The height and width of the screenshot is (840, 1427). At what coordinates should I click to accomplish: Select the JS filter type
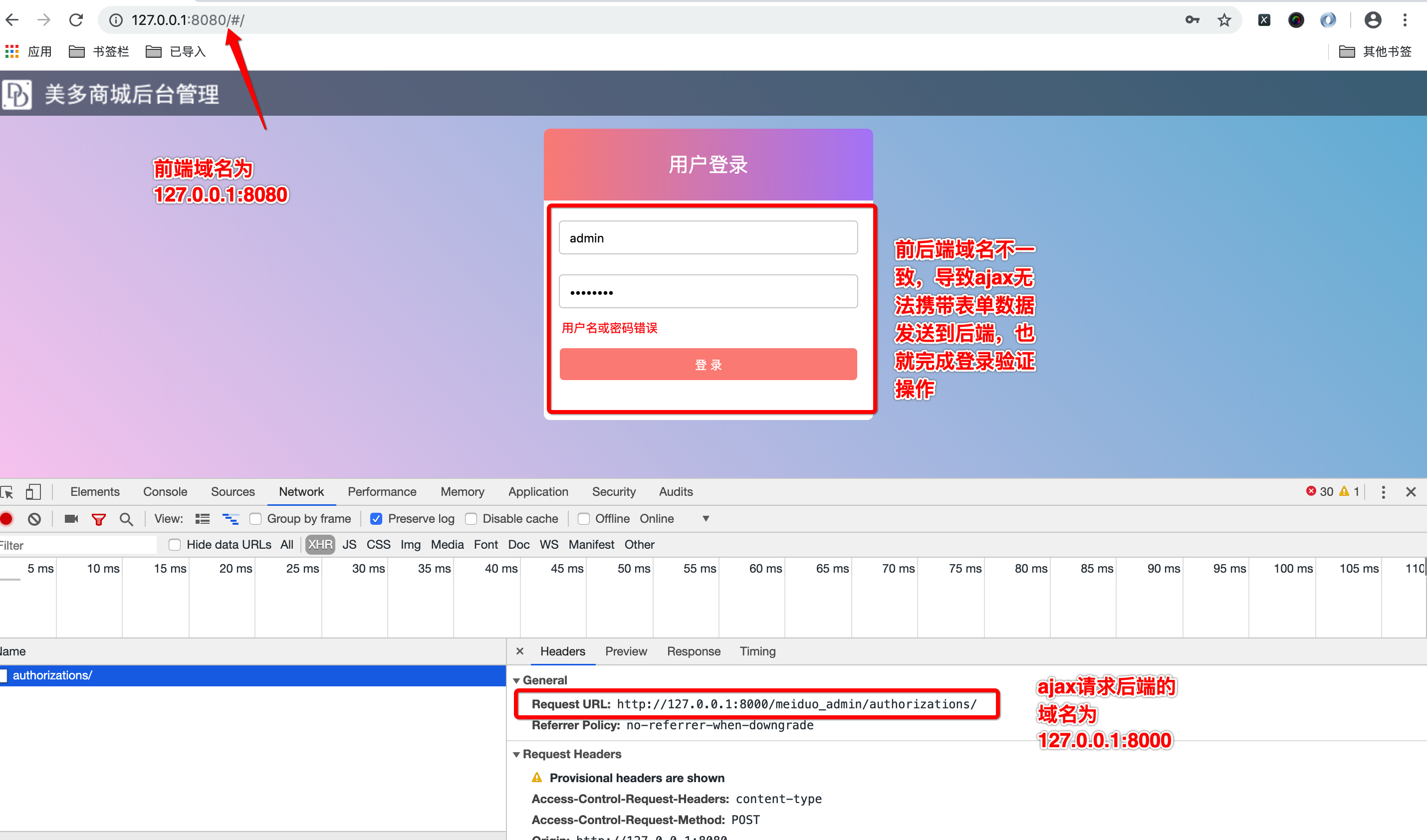(x=349, y=545)
